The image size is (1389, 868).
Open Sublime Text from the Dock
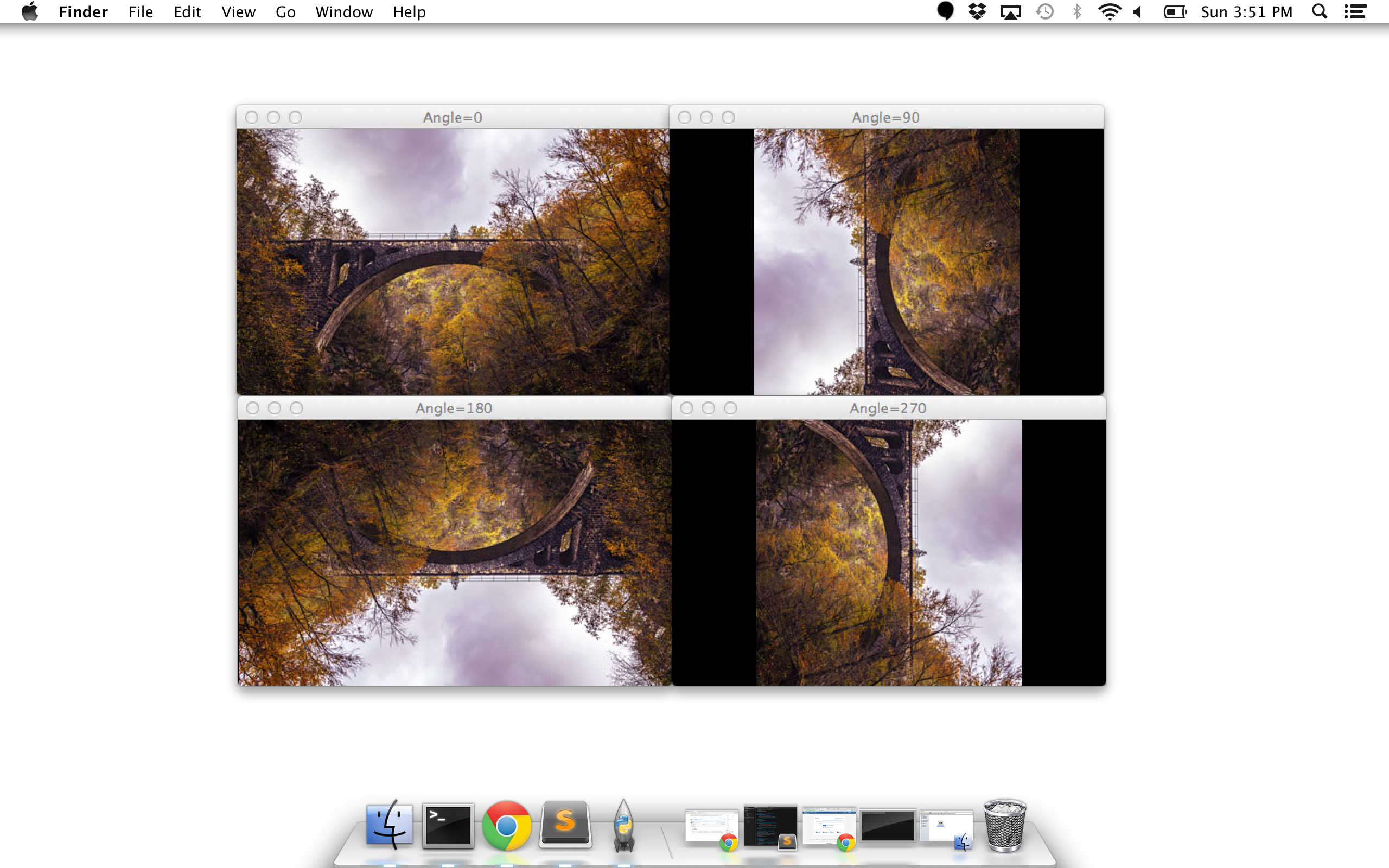[565, 825]
